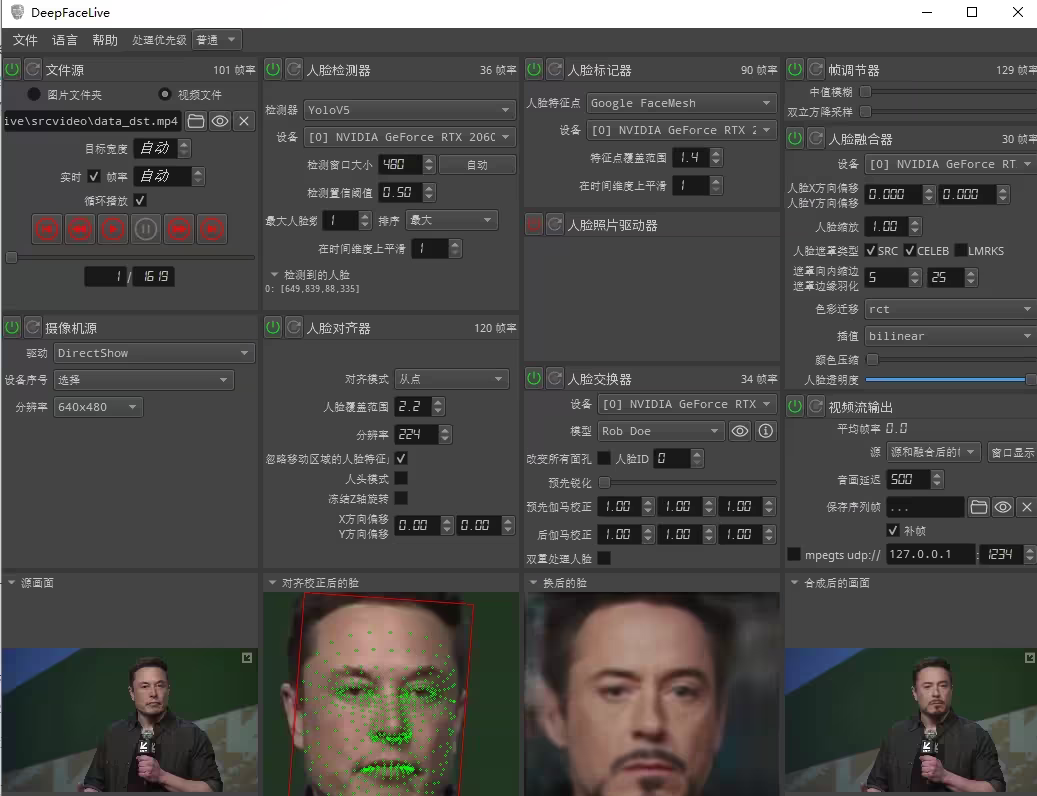Step back one frame in video

pos(80,229)
